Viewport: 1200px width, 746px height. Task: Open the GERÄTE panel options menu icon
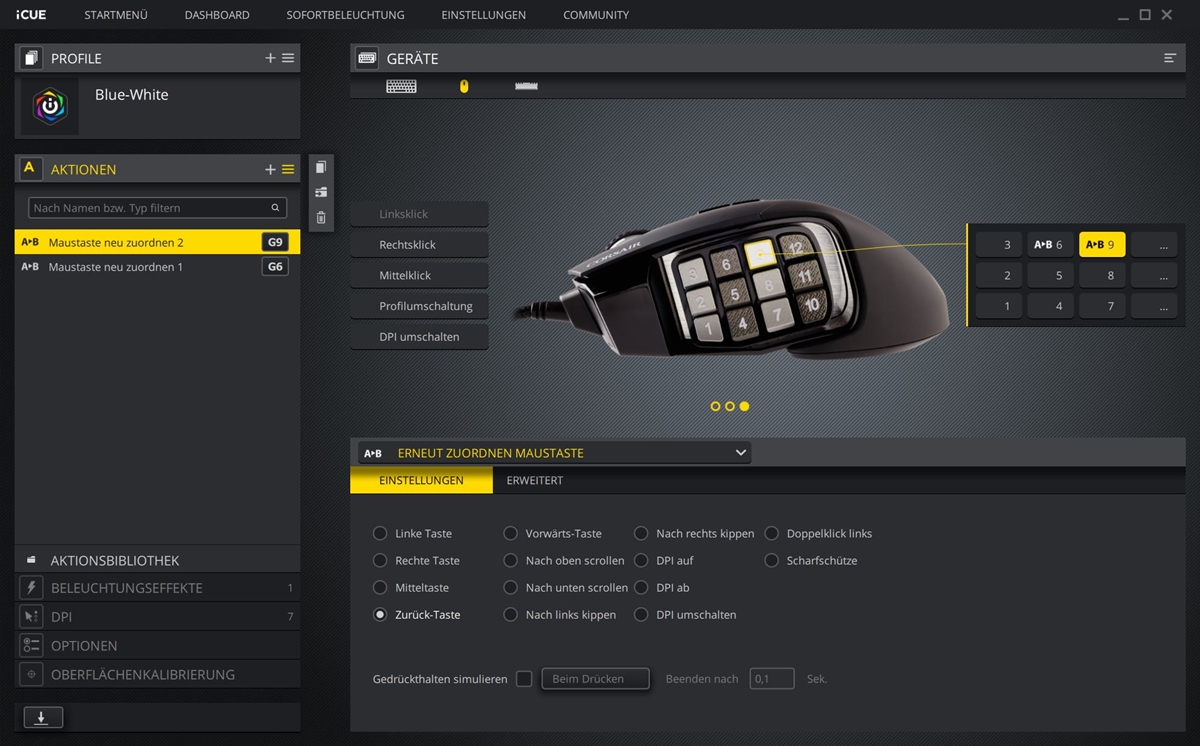coord(1170,58)
